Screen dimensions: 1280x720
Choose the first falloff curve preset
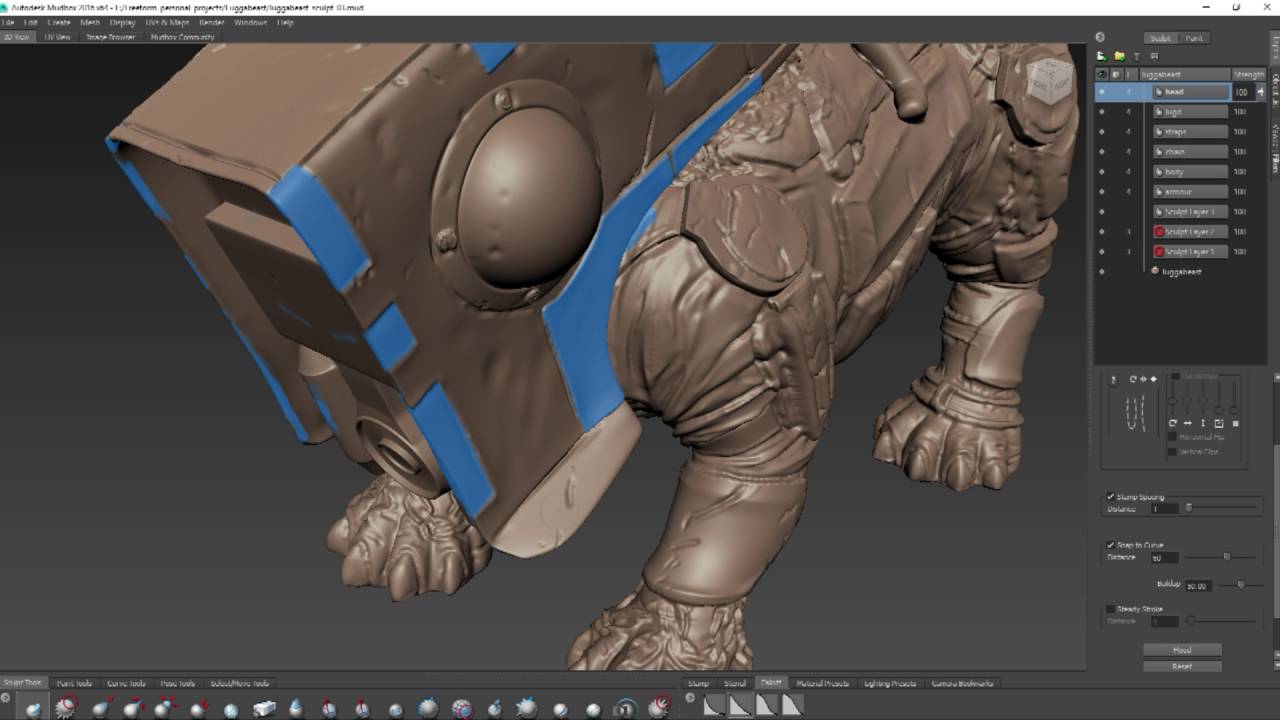(x=714, y=706)
